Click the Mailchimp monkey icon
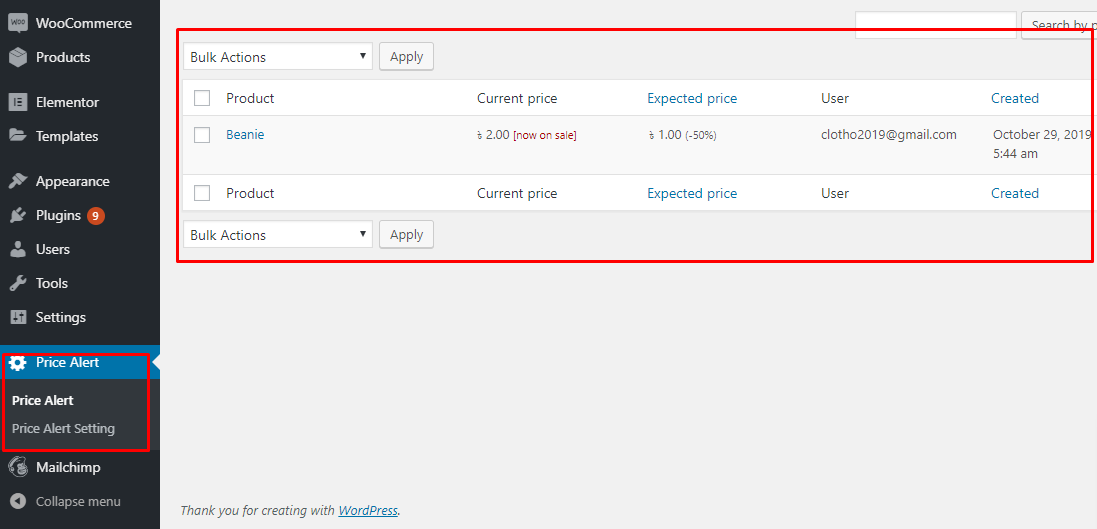The height and width of the screenshot is (529, 1097). [17, 467]
